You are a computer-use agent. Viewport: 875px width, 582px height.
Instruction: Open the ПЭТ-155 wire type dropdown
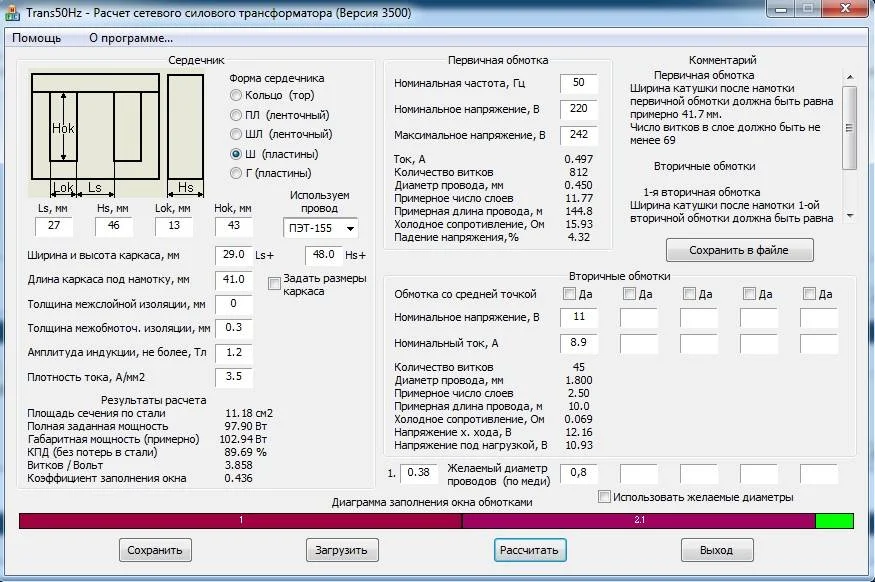tap(320, 228)
